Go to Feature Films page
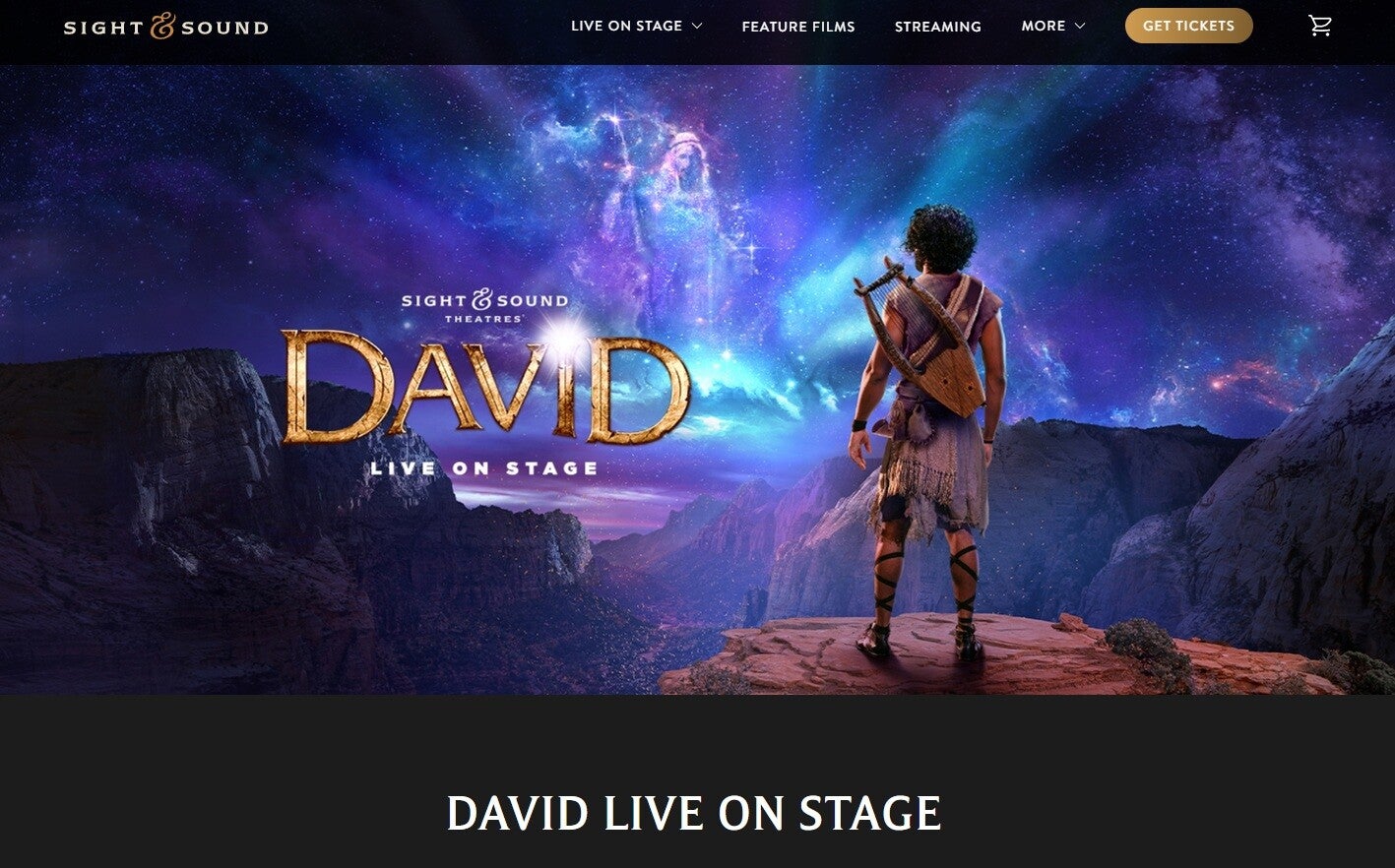The width and height of the screenshot is (1395, 868). (x=798, y=27)
